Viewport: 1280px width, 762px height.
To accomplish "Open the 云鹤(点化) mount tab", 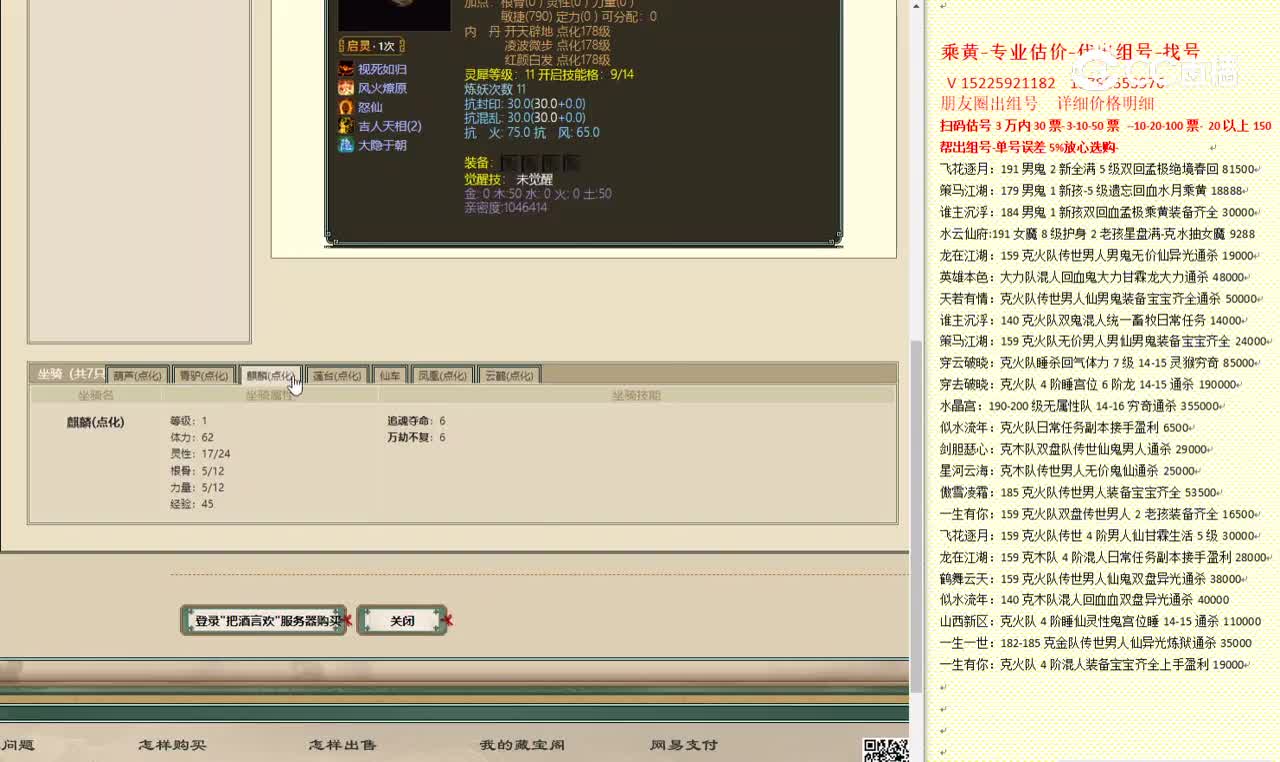I will pyautogui.click(x=510, y=376).
